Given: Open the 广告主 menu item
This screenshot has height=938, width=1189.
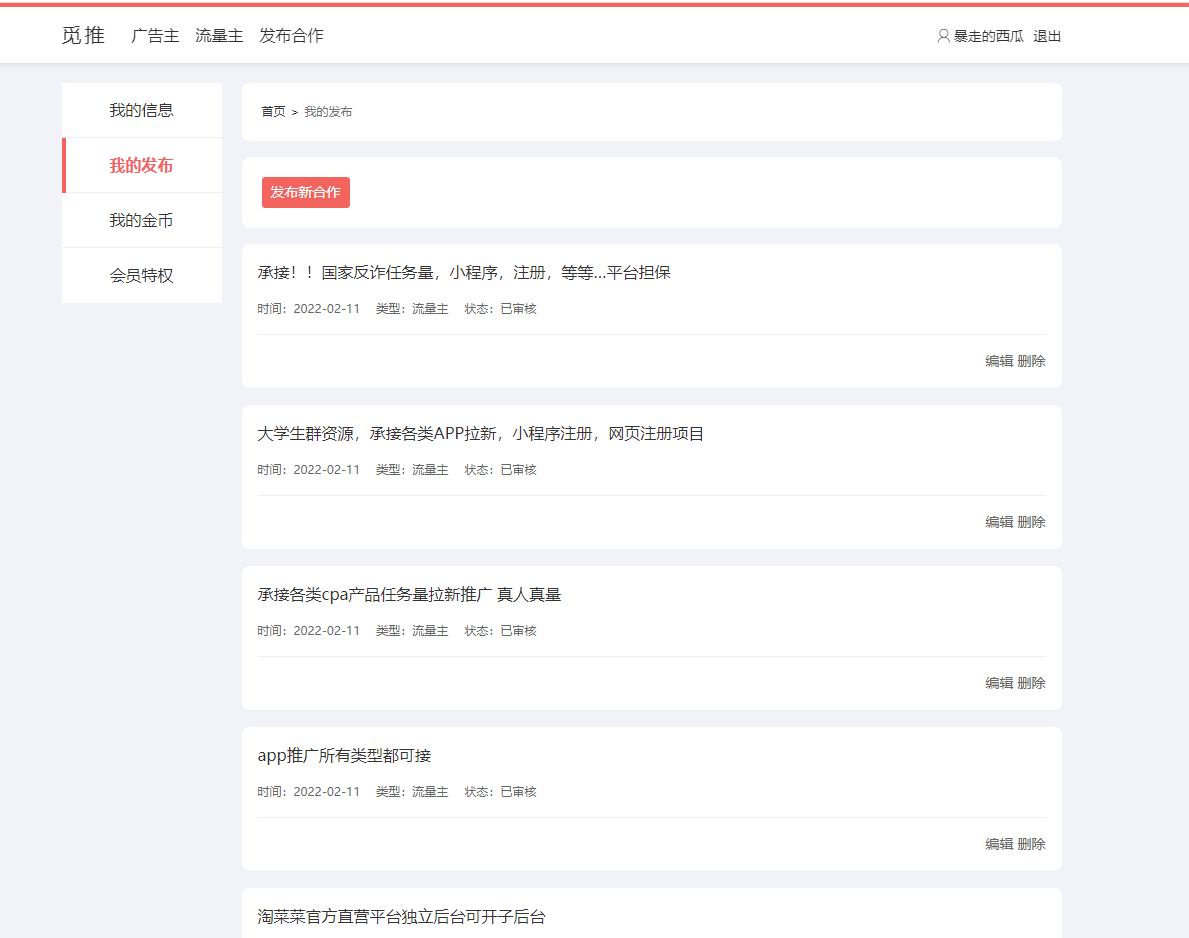Looking at the screenshot, I should click(x=155, y=35).
